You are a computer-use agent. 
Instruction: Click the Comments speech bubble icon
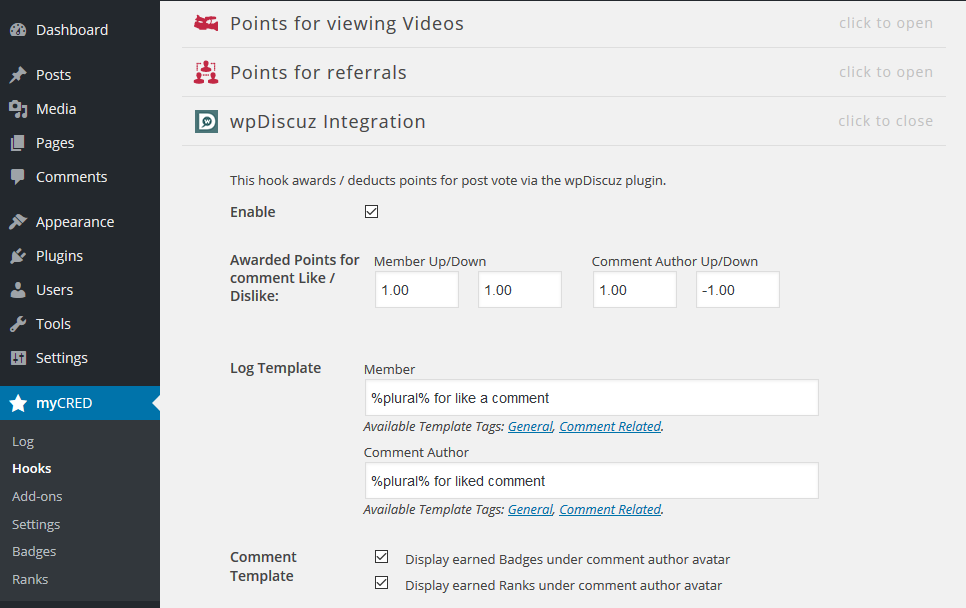[18, 177]
